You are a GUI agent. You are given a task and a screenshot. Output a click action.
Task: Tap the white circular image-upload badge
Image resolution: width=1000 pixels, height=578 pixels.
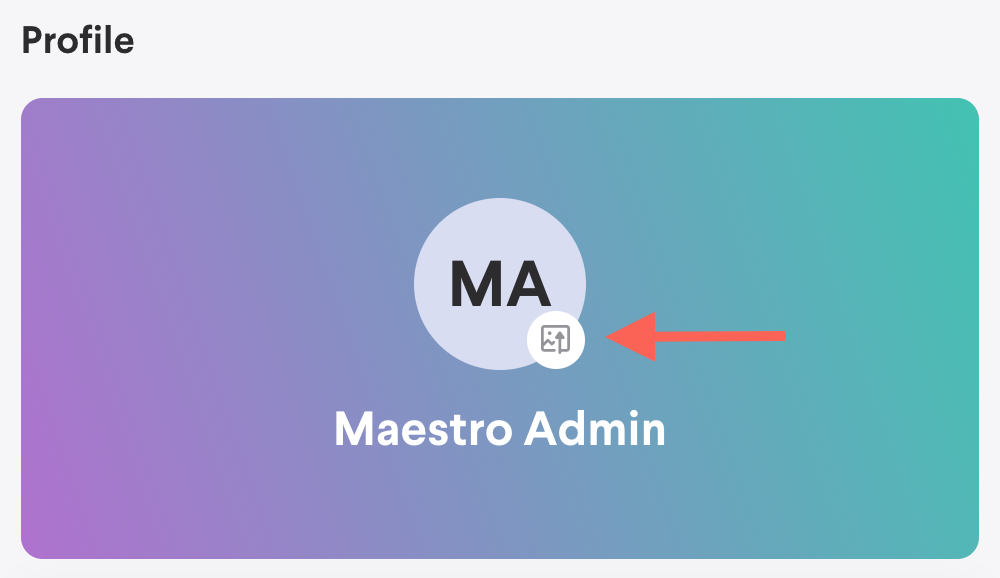[x=555, y=339]
